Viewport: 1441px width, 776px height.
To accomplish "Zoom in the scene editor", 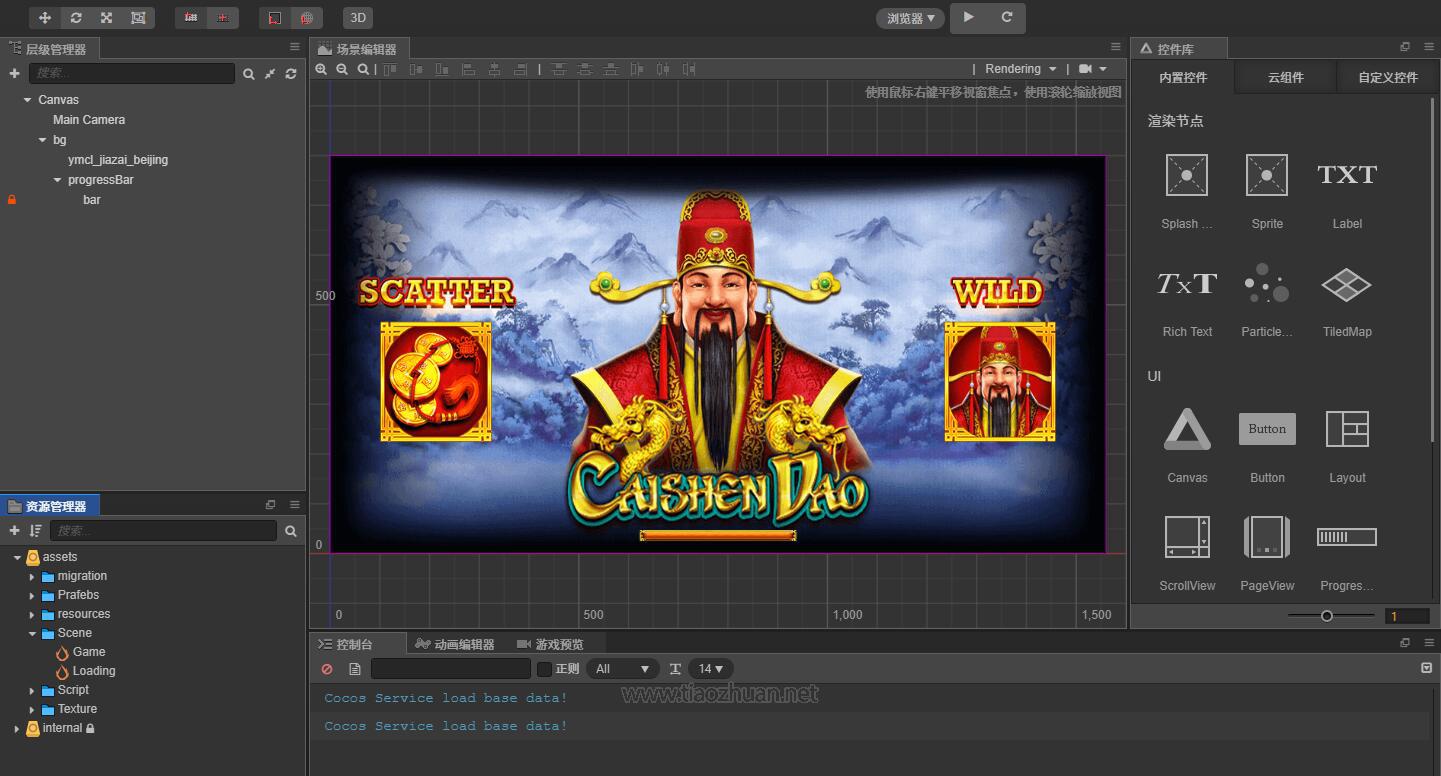I will pos(321,69).
